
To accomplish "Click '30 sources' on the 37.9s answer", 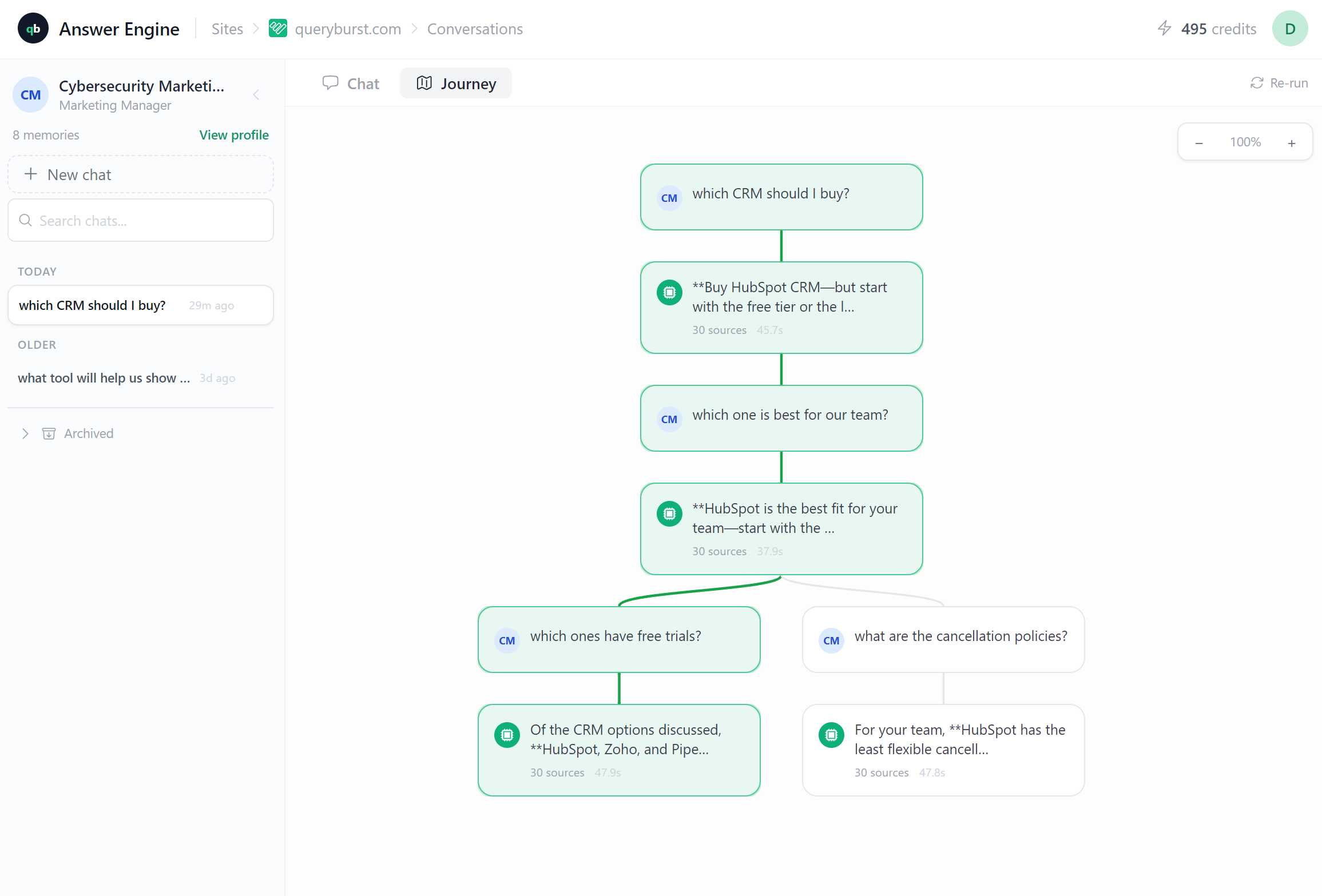I will [719, 551].
